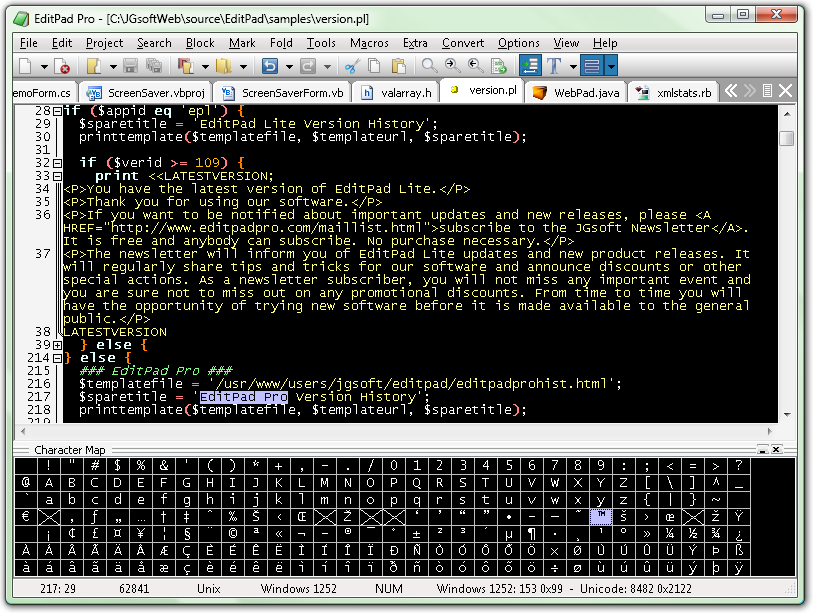The width and height of the screenshot is (813, 613).
Task: Collapse the fold at line 214
Action: click(x=58, y=358)
